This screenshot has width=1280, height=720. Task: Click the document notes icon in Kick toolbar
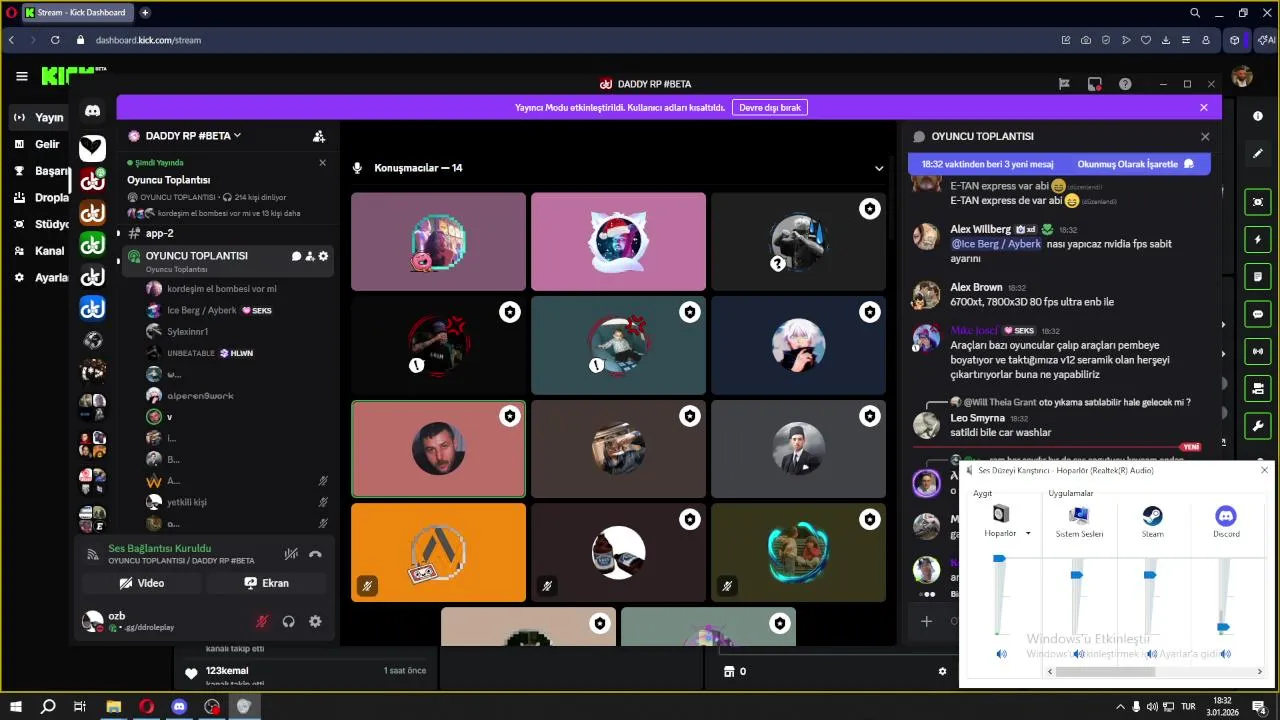(1258, 277)
